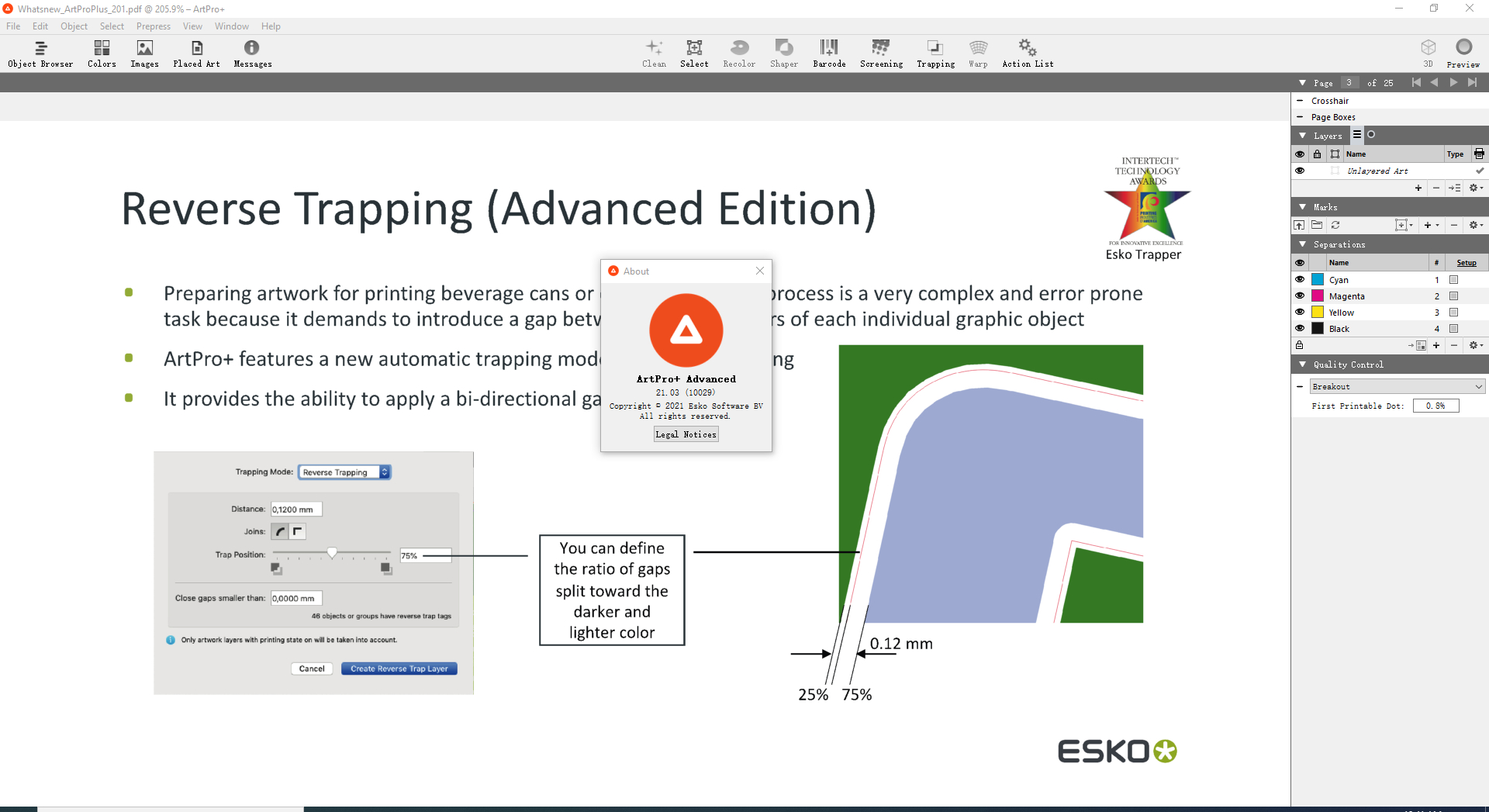Click Legal Notices in About dialog

(686, 434)
